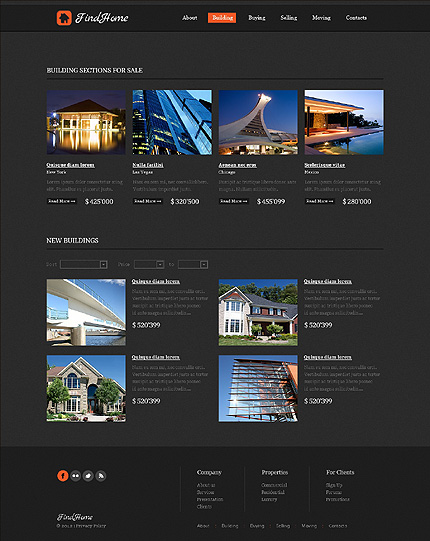Open the Twitter bird icon in footer
This screenshot has height=541, width=430.
coord(88,476)
